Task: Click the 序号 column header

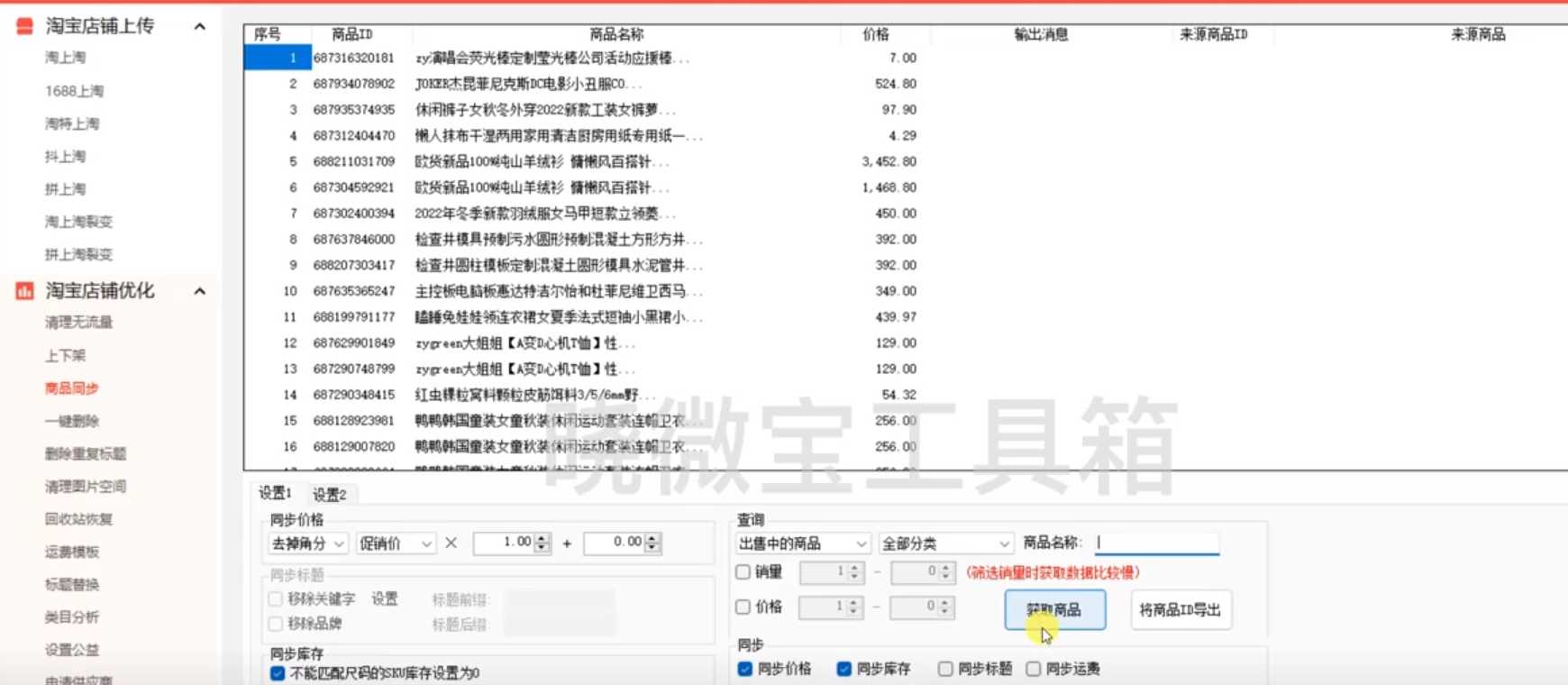Action: pyautogui.click(x=268, y=34)
